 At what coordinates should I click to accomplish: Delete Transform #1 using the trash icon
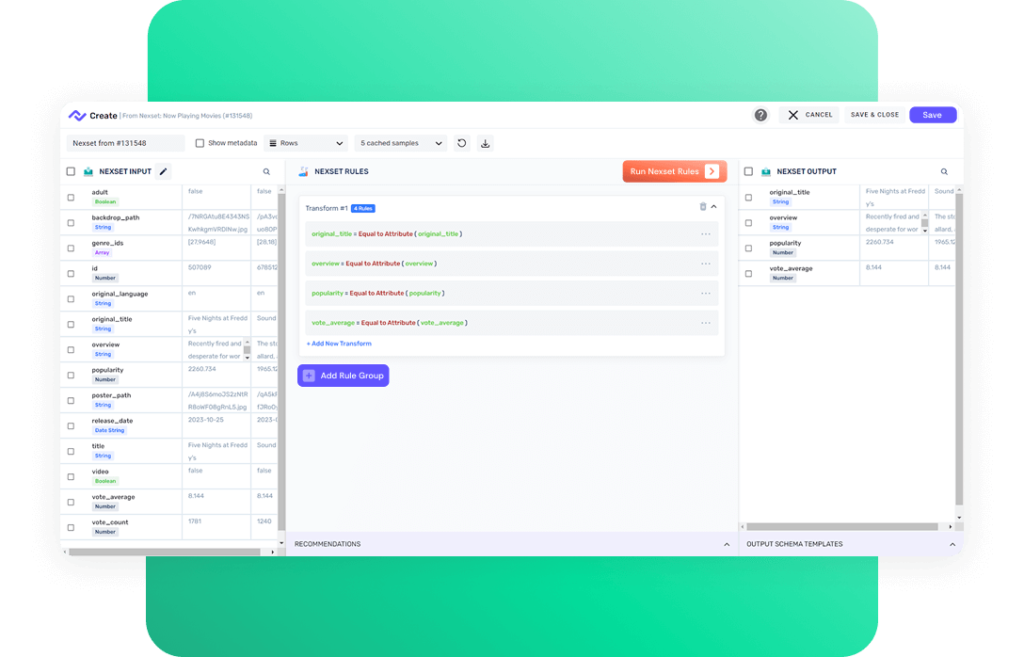click(x=702, y=207)
